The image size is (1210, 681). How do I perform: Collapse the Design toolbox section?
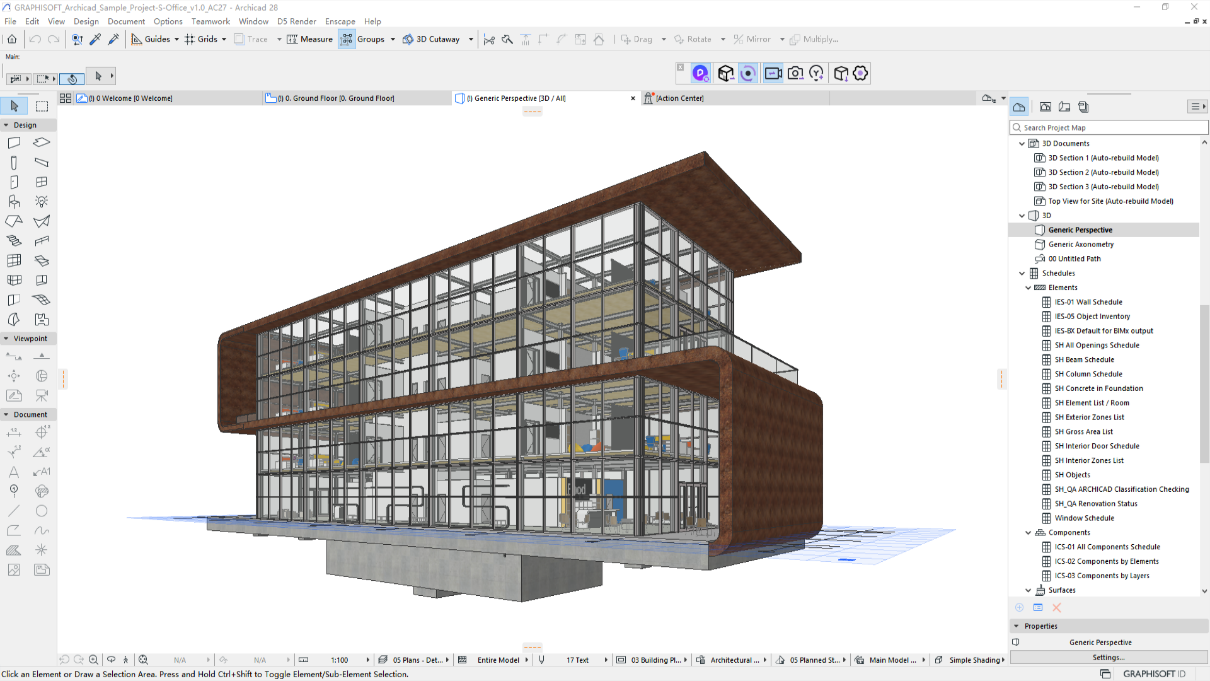(7, 125)
